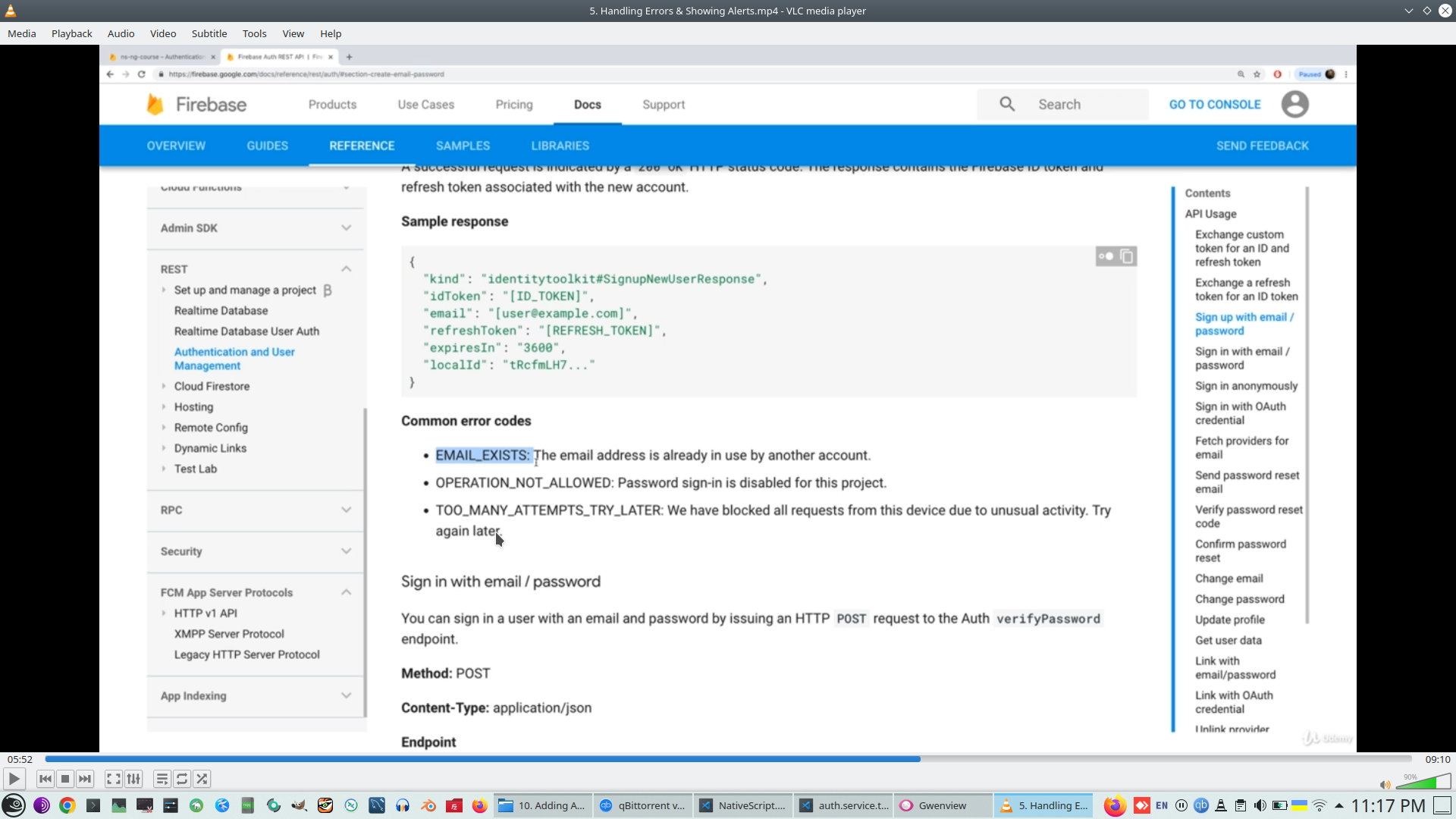Skip to the next media item
Viewport: 1456px width, 819px height.
[85, 779]
